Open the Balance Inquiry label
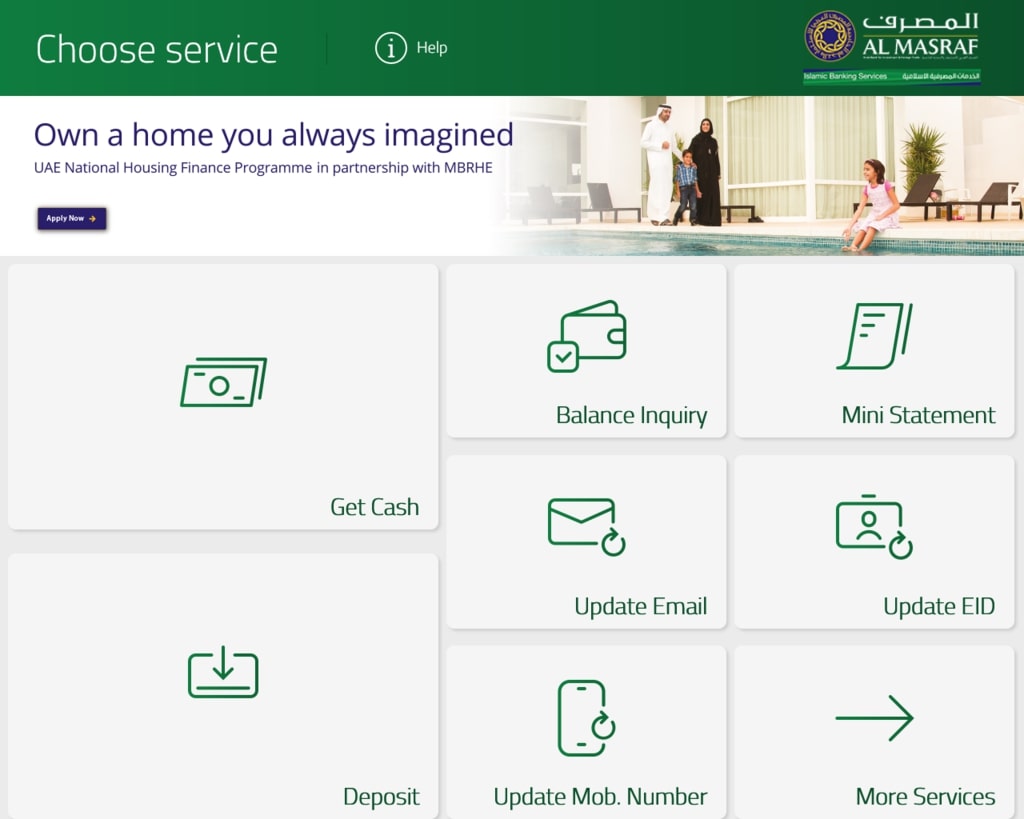This screenshot has width=1024, height=819. tap(631, 416)
